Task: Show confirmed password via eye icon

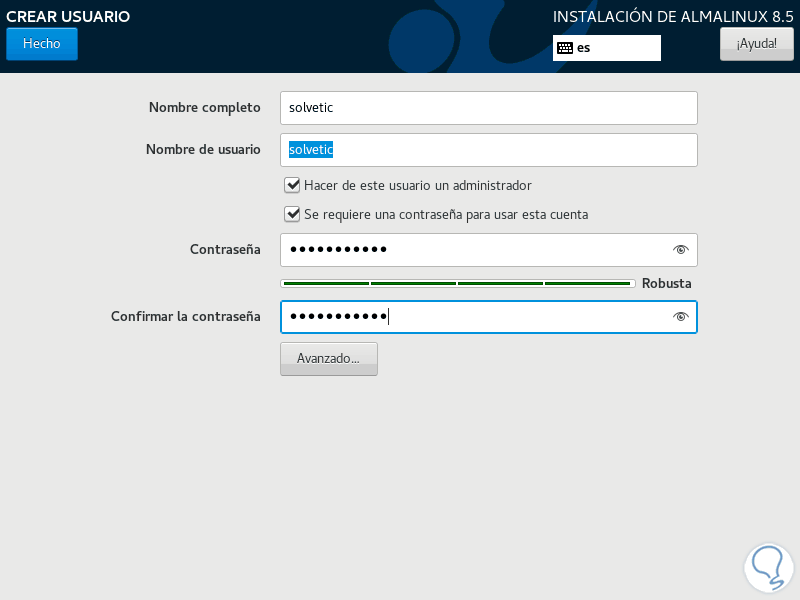Action: click(680, 317)
